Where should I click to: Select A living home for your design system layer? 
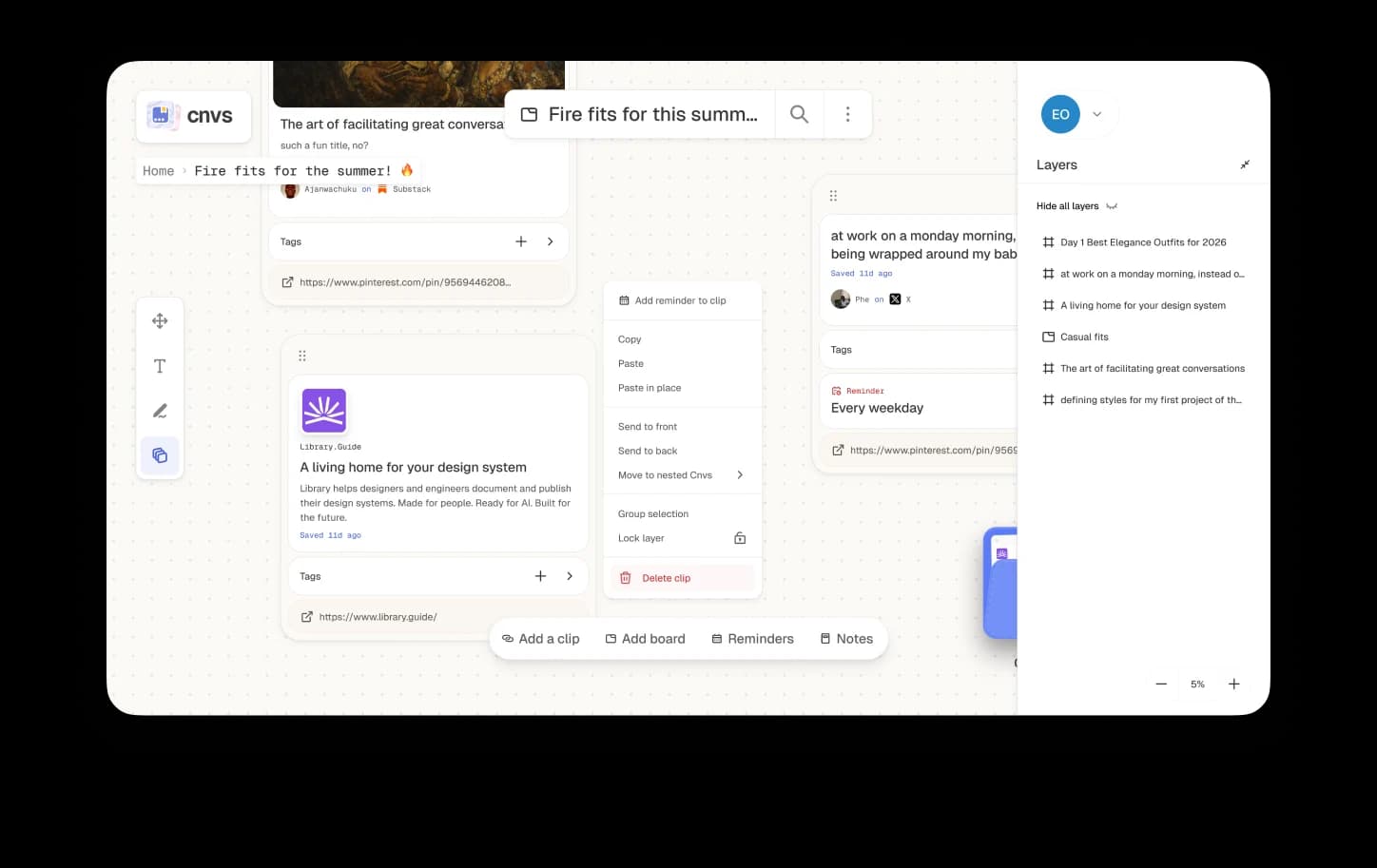[x=1134, y=305]
